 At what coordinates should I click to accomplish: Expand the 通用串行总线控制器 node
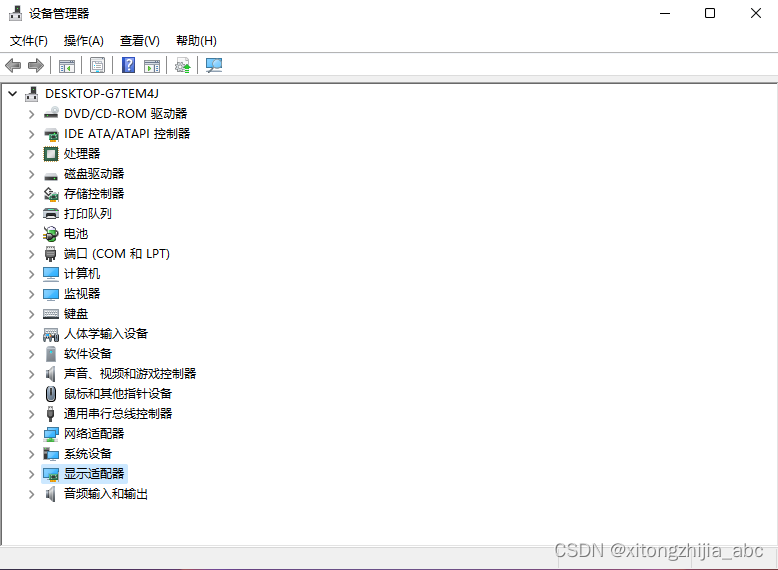(32, 414)
